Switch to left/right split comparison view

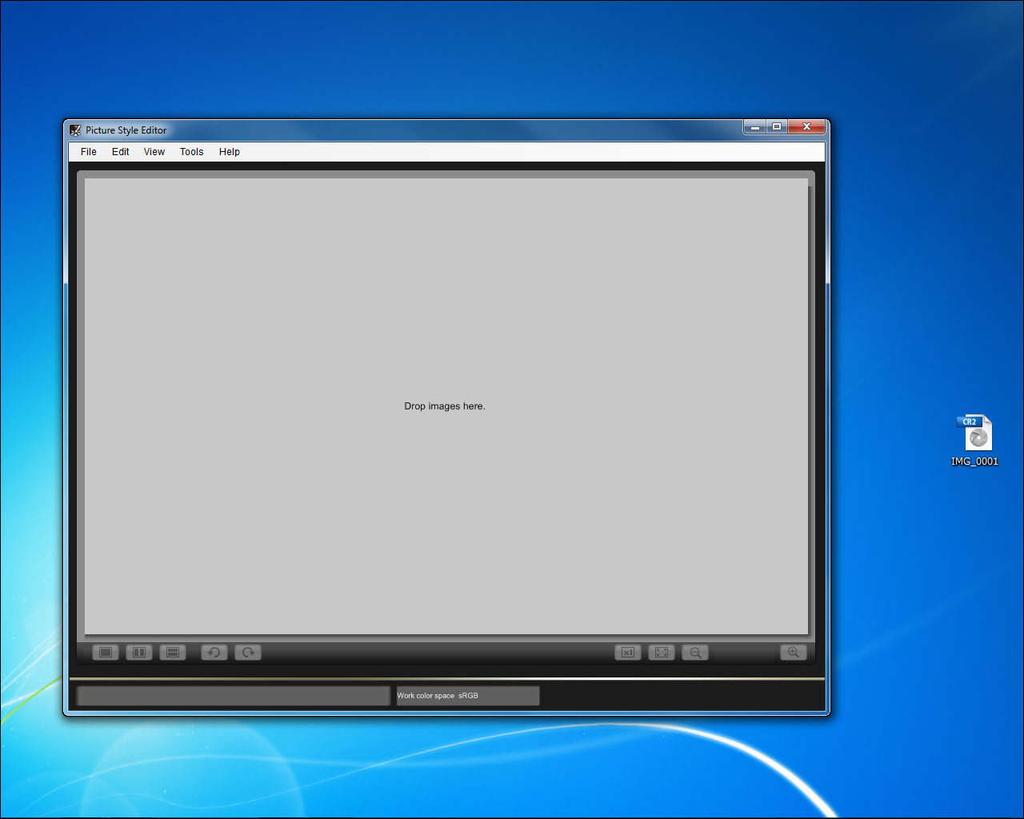[139, 652]
